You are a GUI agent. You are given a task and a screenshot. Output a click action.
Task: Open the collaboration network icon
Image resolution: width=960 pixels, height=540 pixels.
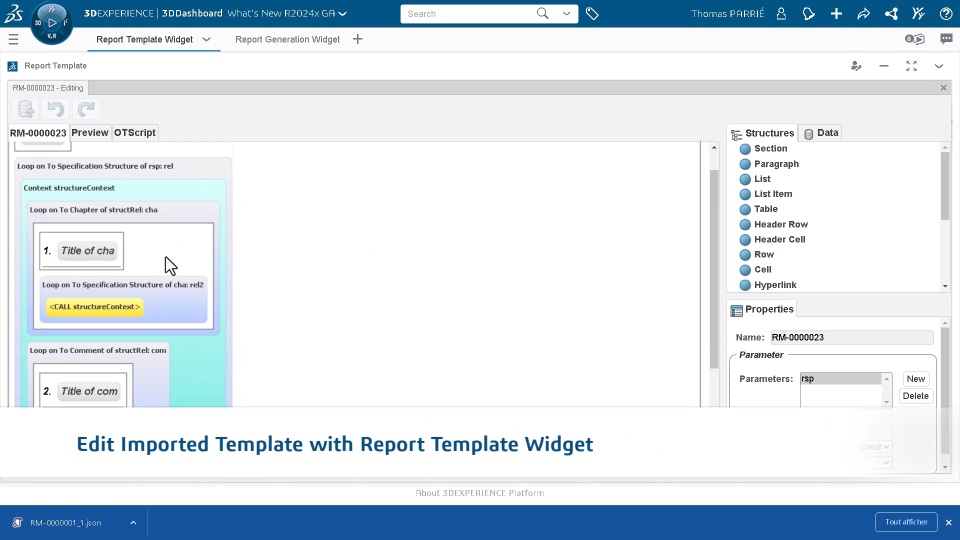891,13
